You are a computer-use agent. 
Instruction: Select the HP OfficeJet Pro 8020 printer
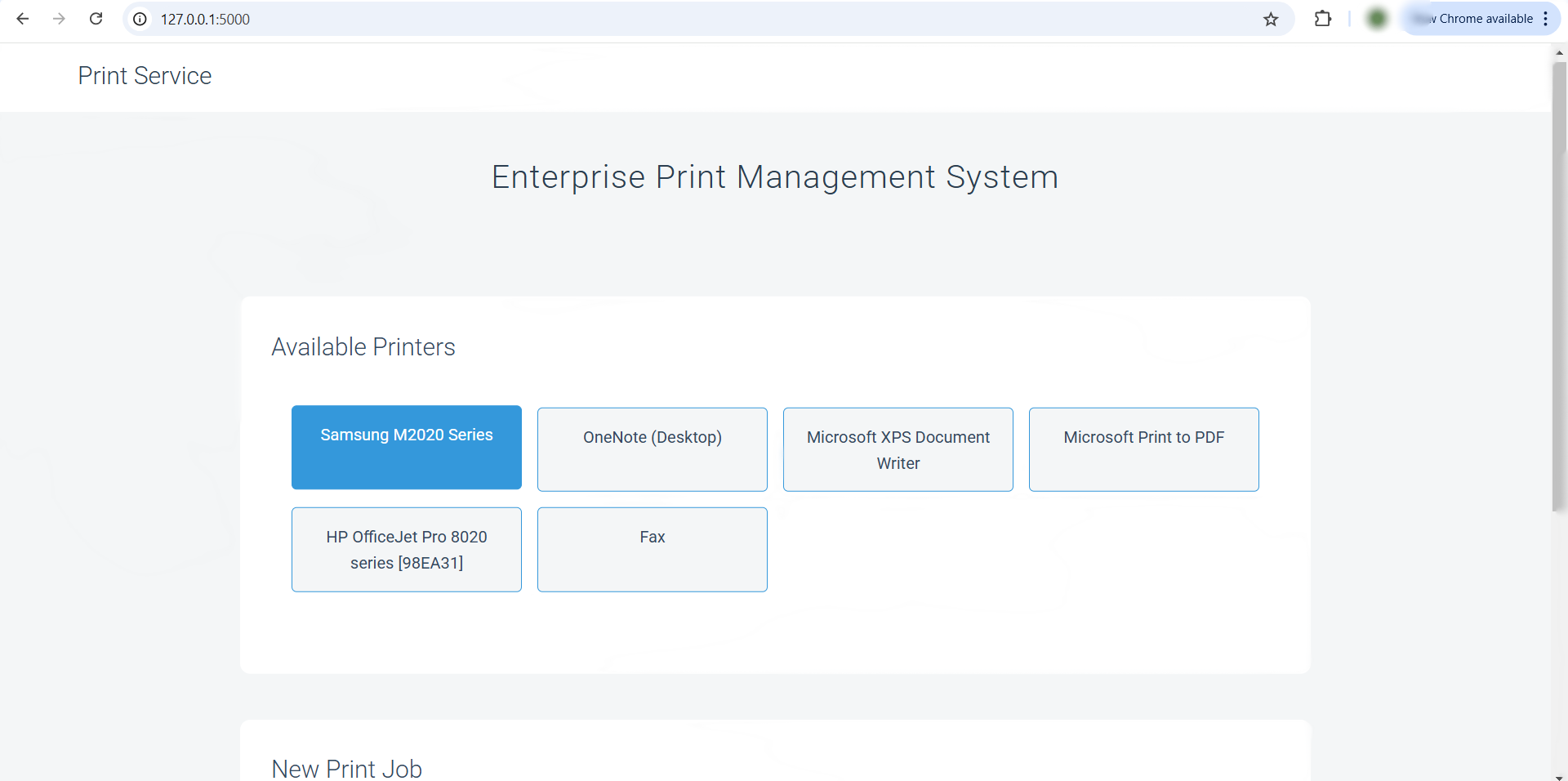point(407,549)
